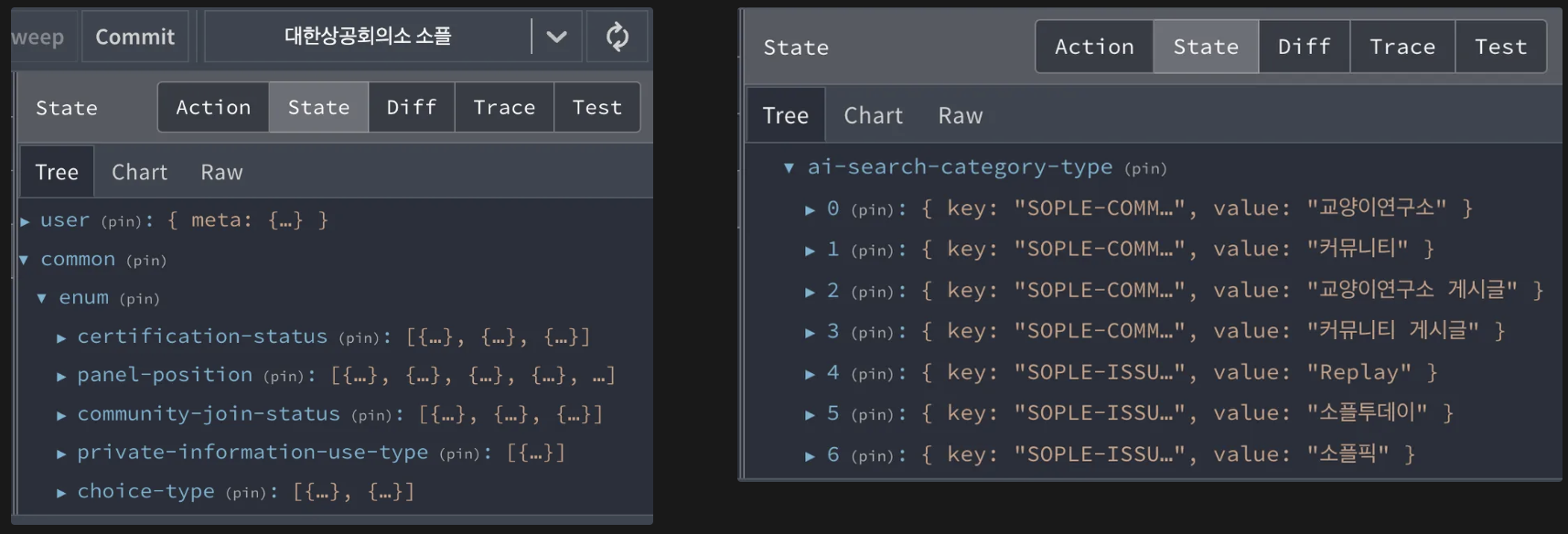Switch to Chart view in left panel
The width and height of the screenshot is (1568, 534).
140,172
